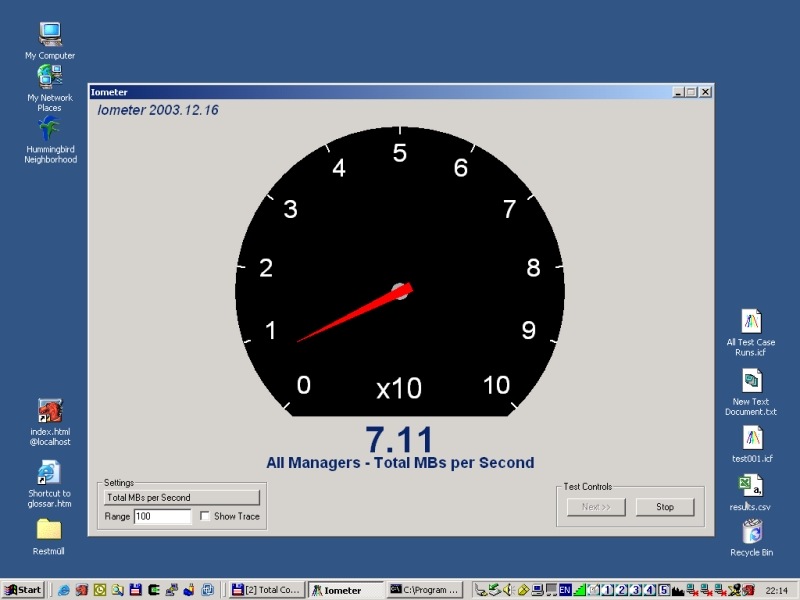Launch Hummingbird Neighborhood shortcut
The height and width of the screenshot is (600, 800).
(x=50, y=128)
